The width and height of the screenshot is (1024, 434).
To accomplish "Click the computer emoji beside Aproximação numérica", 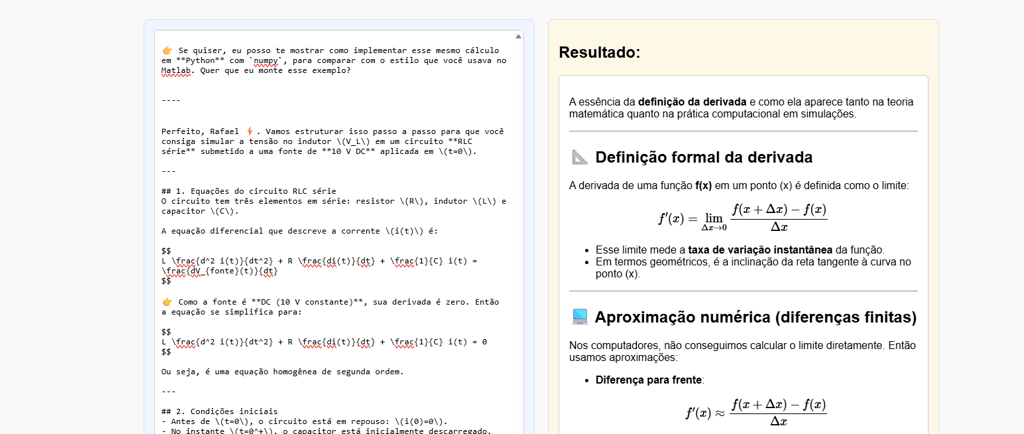I will 579,318.
